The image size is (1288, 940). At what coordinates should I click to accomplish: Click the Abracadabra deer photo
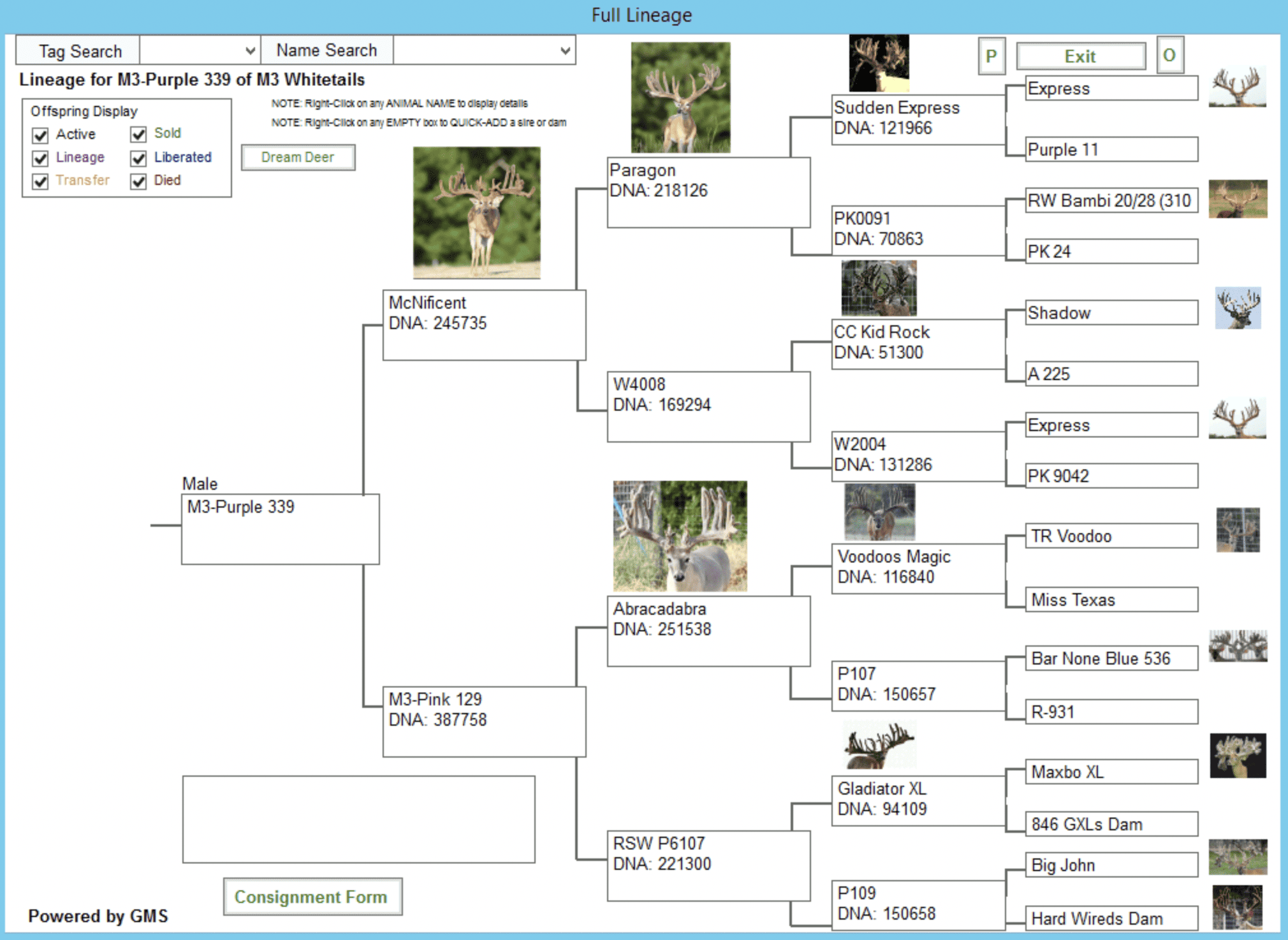[680, 536]
